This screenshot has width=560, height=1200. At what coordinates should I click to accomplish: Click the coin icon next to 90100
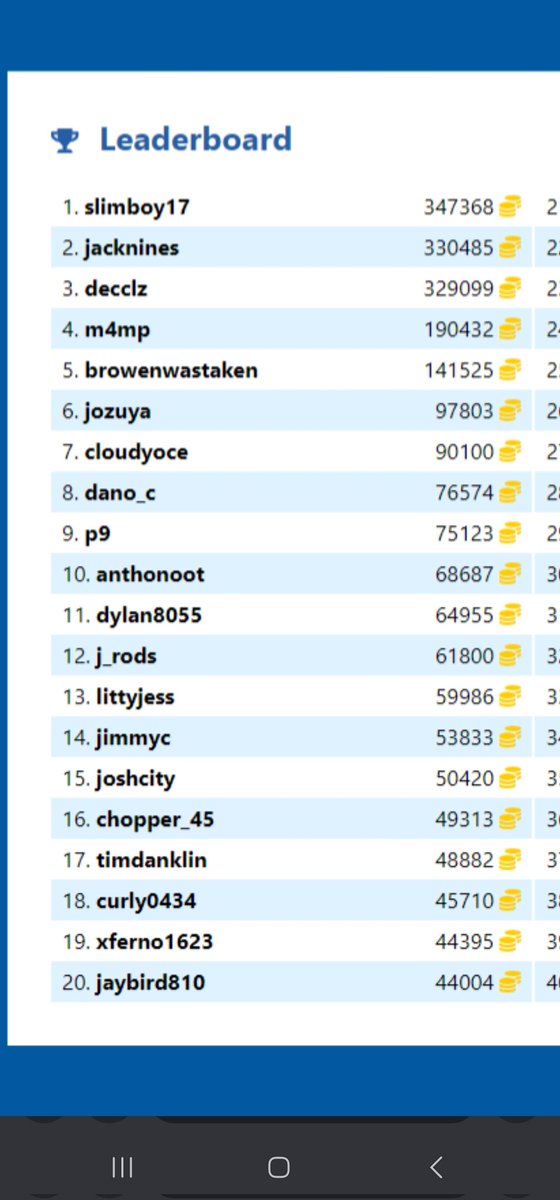[510, 452]
